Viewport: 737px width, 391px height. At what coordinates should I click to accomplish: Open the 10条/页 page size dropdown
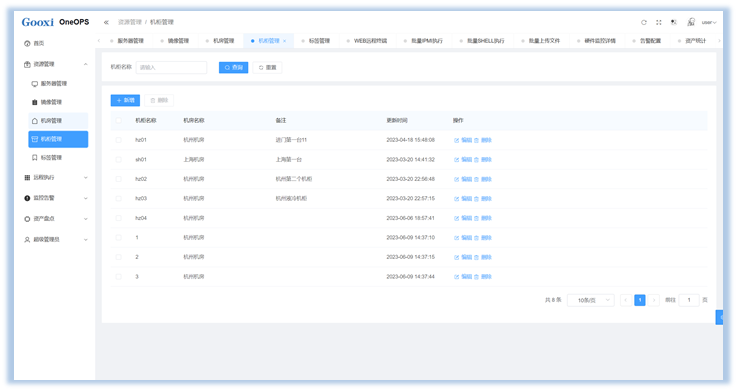(x=590, y=300)
